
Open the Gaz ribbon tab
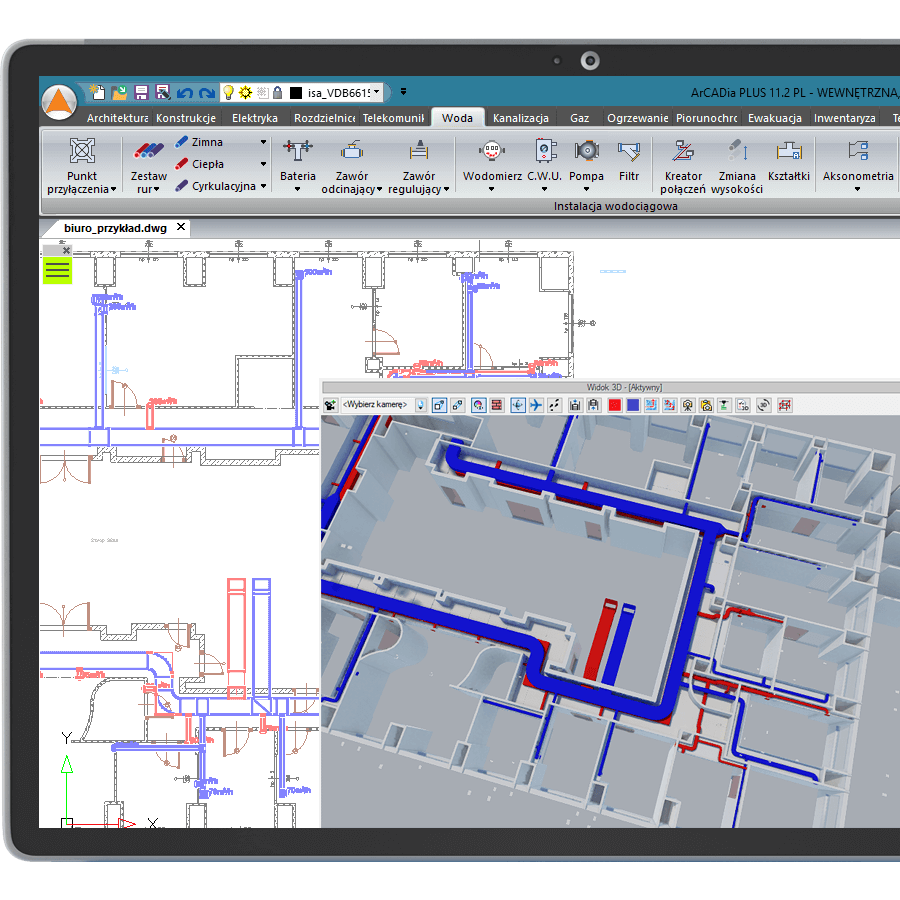click(579, 118)
